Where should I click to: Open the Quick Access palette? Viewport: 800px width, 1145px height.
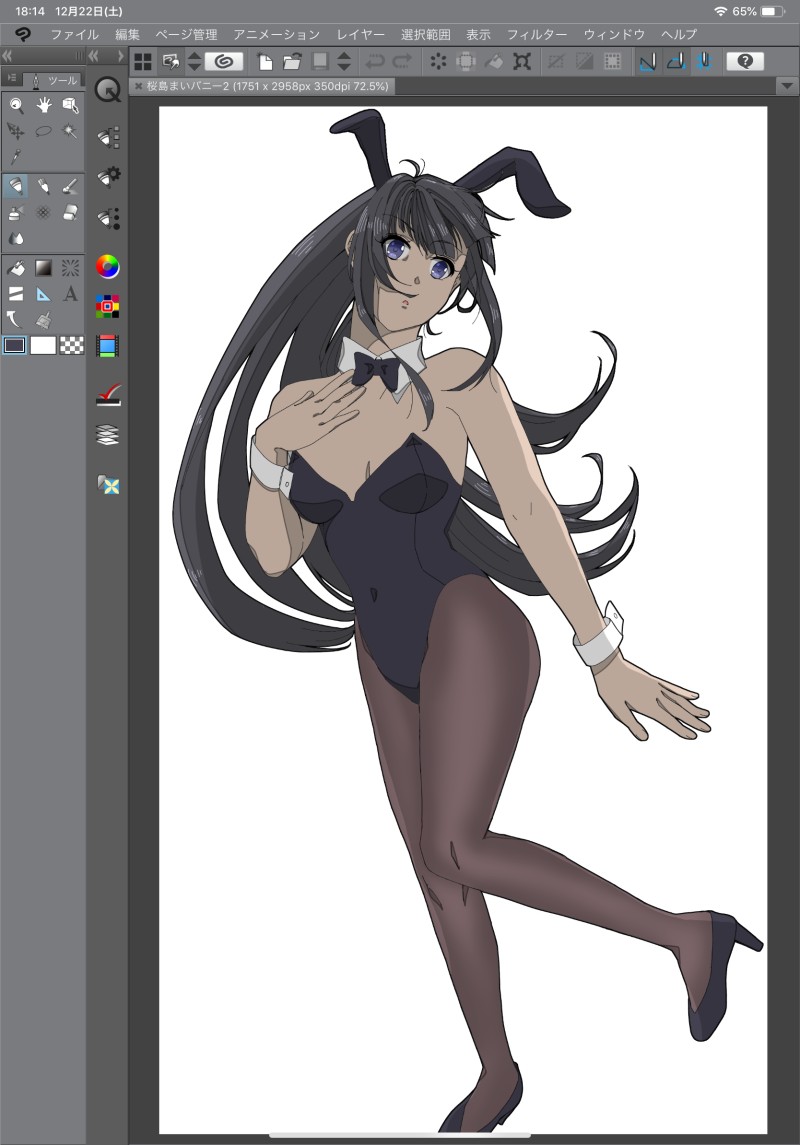[x=108, y=91]
